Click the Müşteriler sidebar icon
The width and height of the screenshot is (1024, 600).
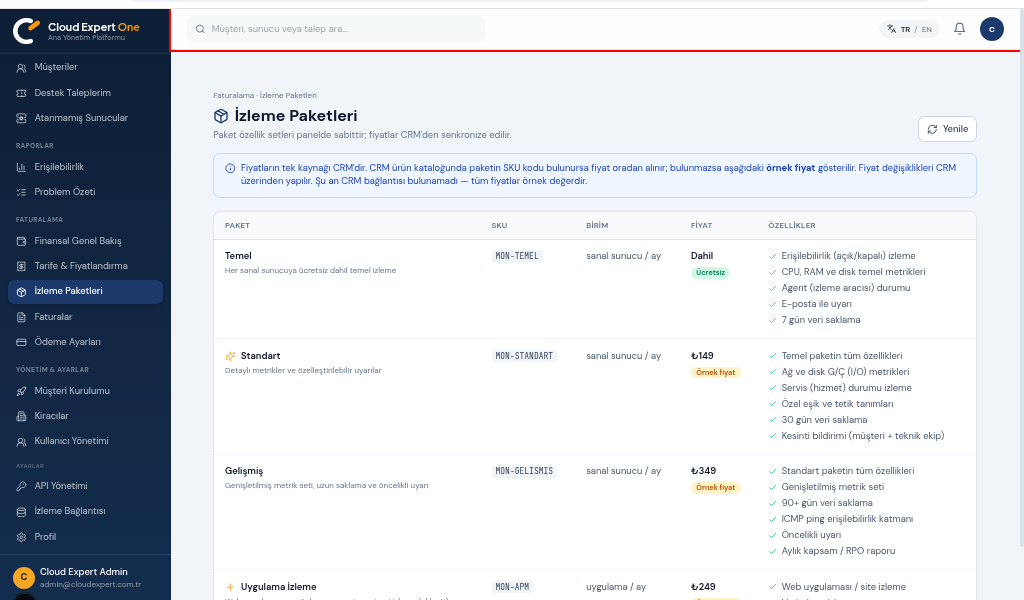click(21, 67)
